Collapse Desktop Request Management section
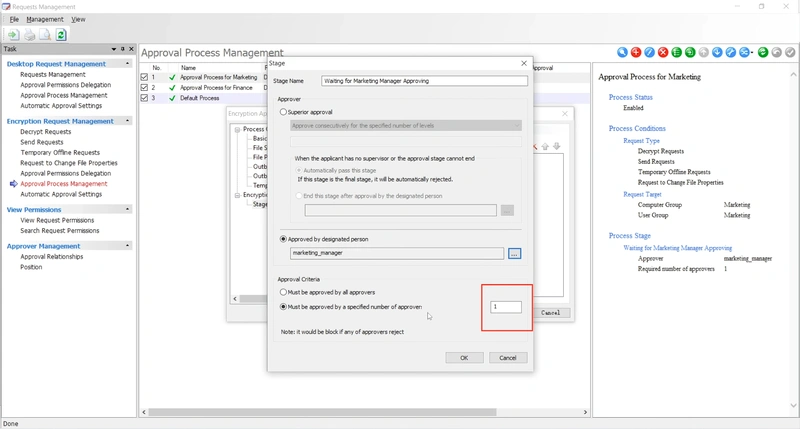 pos(127,64)
